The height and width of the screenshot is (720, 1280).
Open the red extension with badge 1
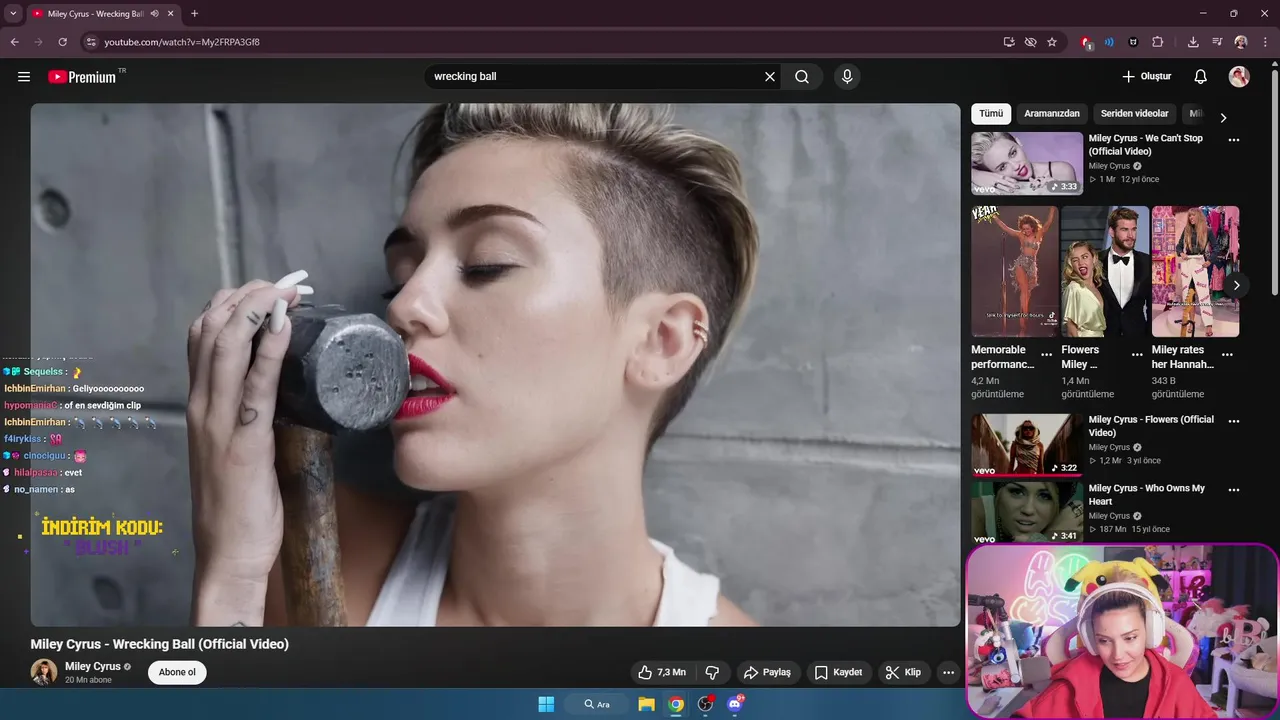(x=1086, y=42)
